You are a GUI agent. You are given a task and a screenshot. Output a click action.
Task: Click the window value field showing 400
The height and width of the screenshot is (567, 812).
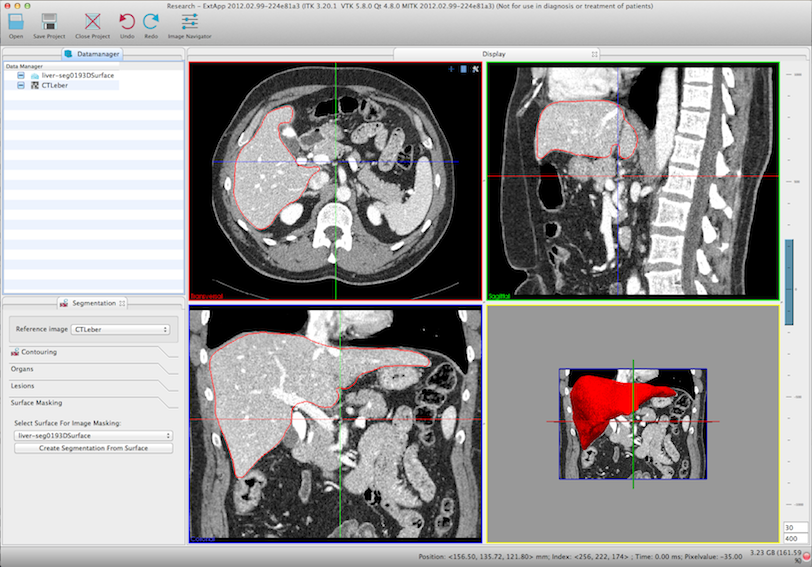[x=795, y=539]
